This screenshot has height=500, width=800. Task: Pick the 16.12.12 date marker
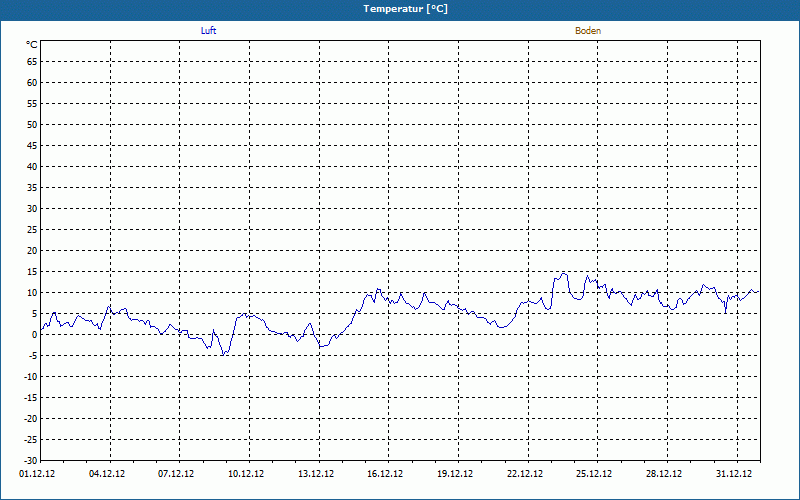(x=385, y=474)
